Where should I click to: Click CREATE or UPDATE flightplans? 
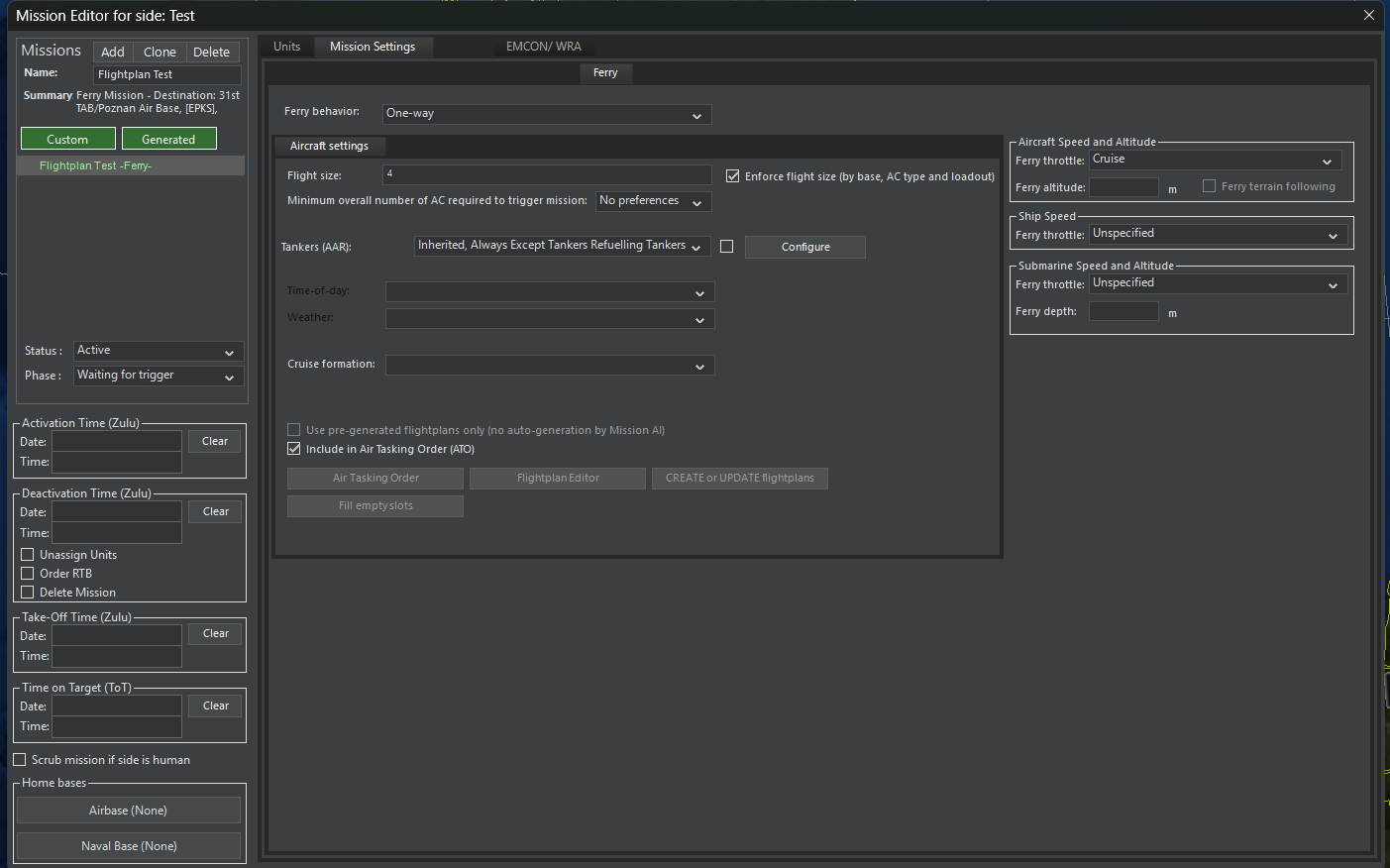coord(740,479)
